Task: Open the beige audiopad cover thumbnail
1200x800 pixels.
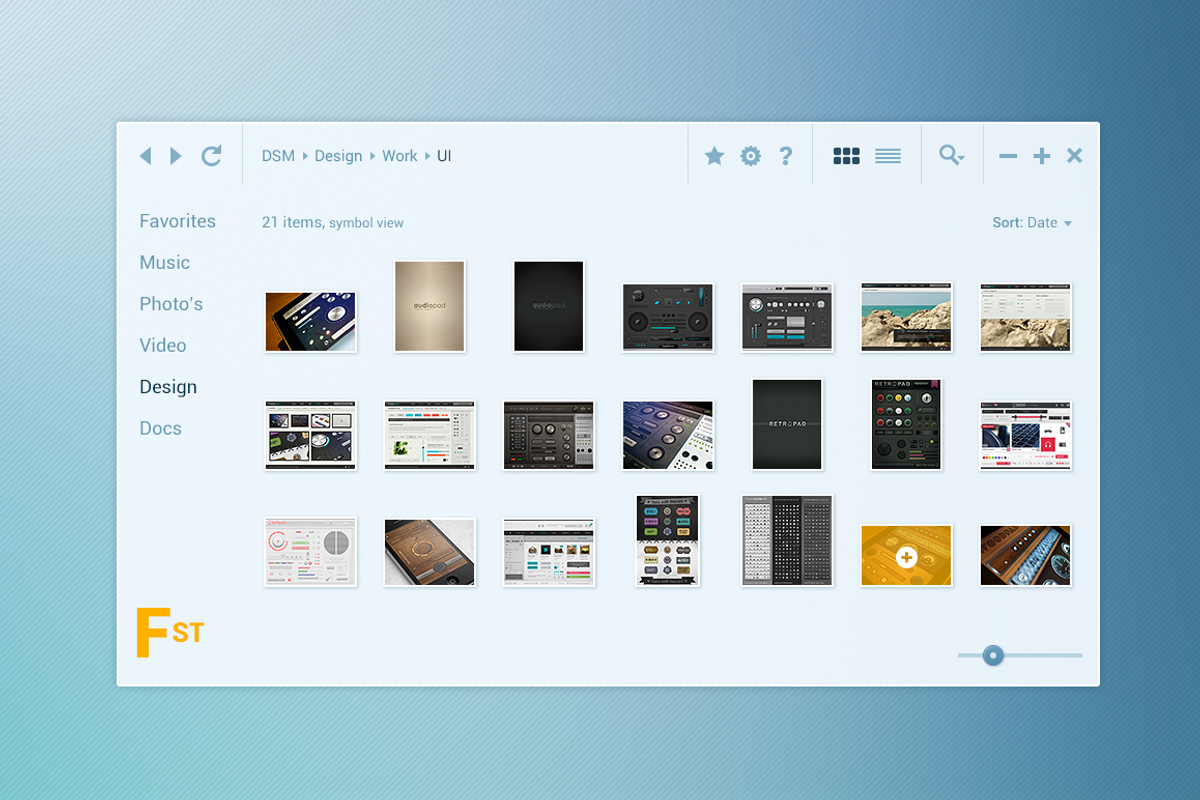Action: pyautogui.click(x=430, y=306)
